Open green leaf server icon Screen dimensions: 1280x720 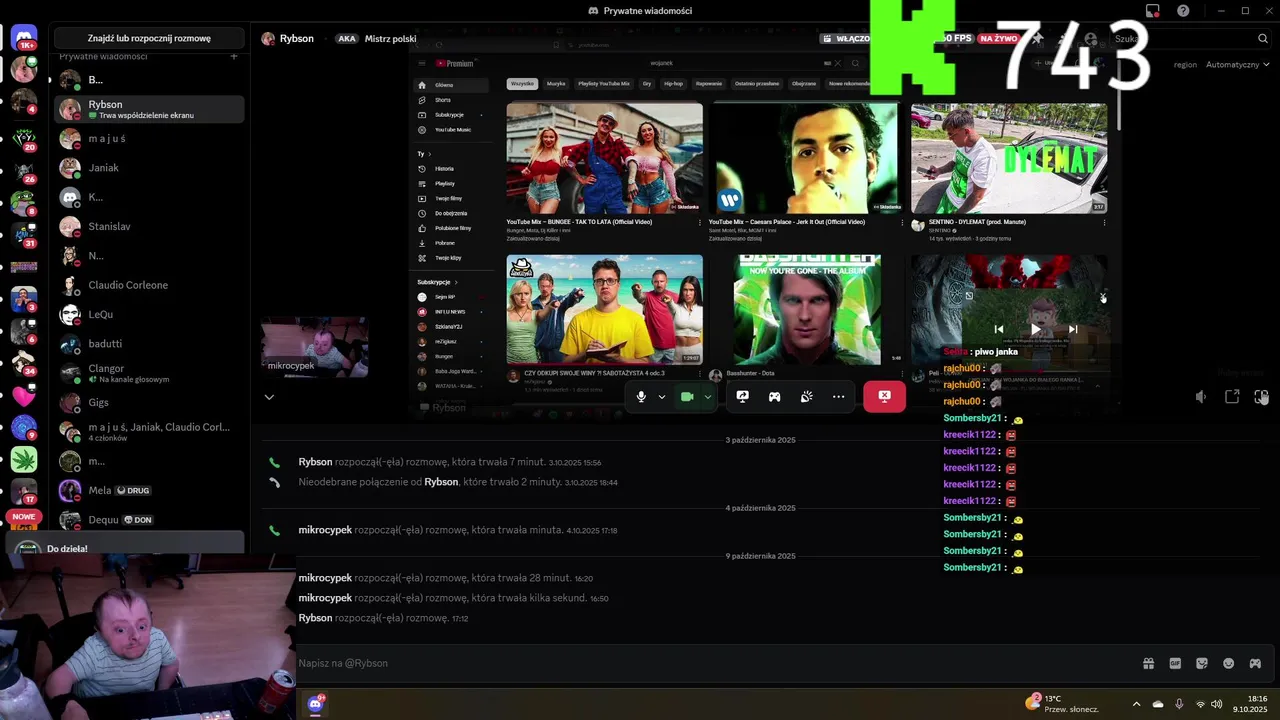pos(24,459)
